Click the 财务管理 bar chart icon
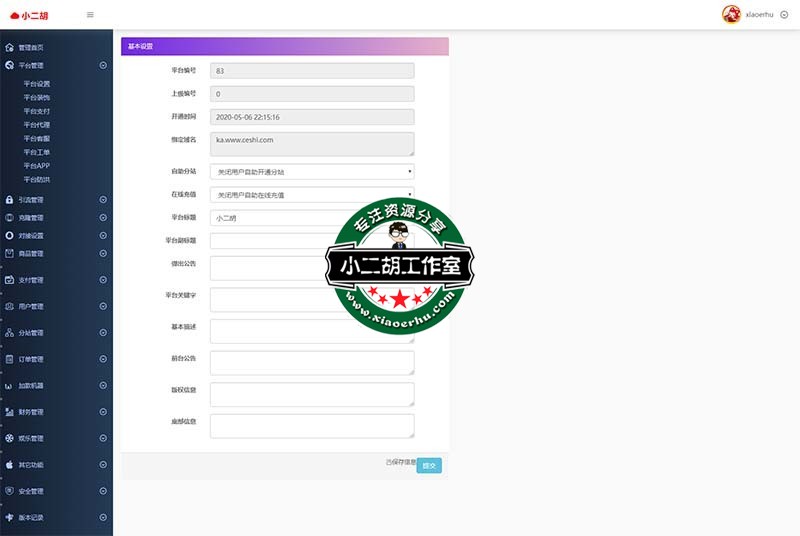The height and width of the screenshot is (536, 800). [9, 411]
